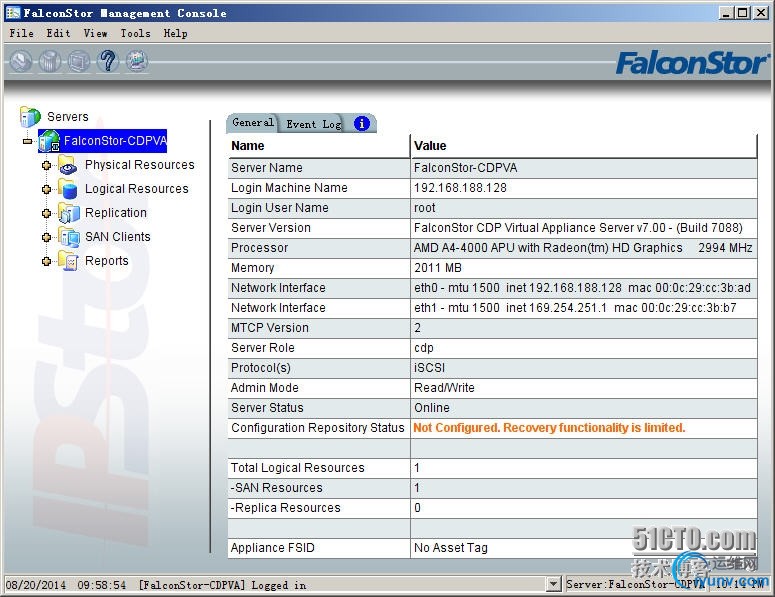Click the trash can toolbar icon
This screenshot has height=597, width=775.
coord(50,62)
